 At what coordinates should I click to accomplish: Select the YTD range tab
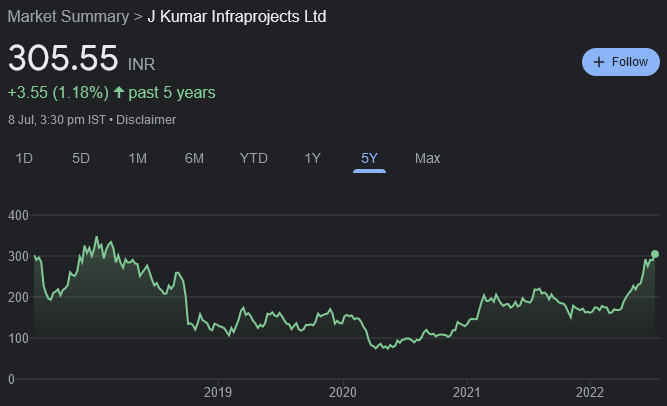(x=254, y=158)
